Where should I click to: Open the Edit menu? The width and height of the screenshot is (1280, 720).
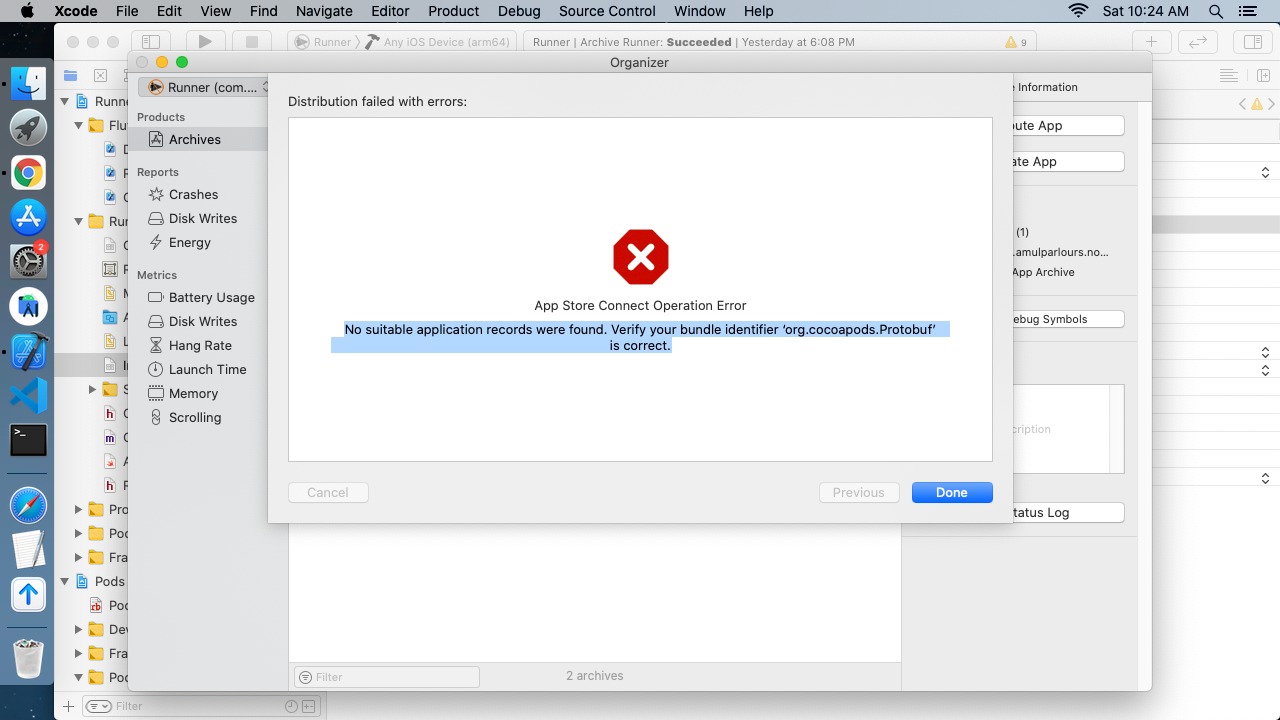pyautogui.click(x=169, y=11)
